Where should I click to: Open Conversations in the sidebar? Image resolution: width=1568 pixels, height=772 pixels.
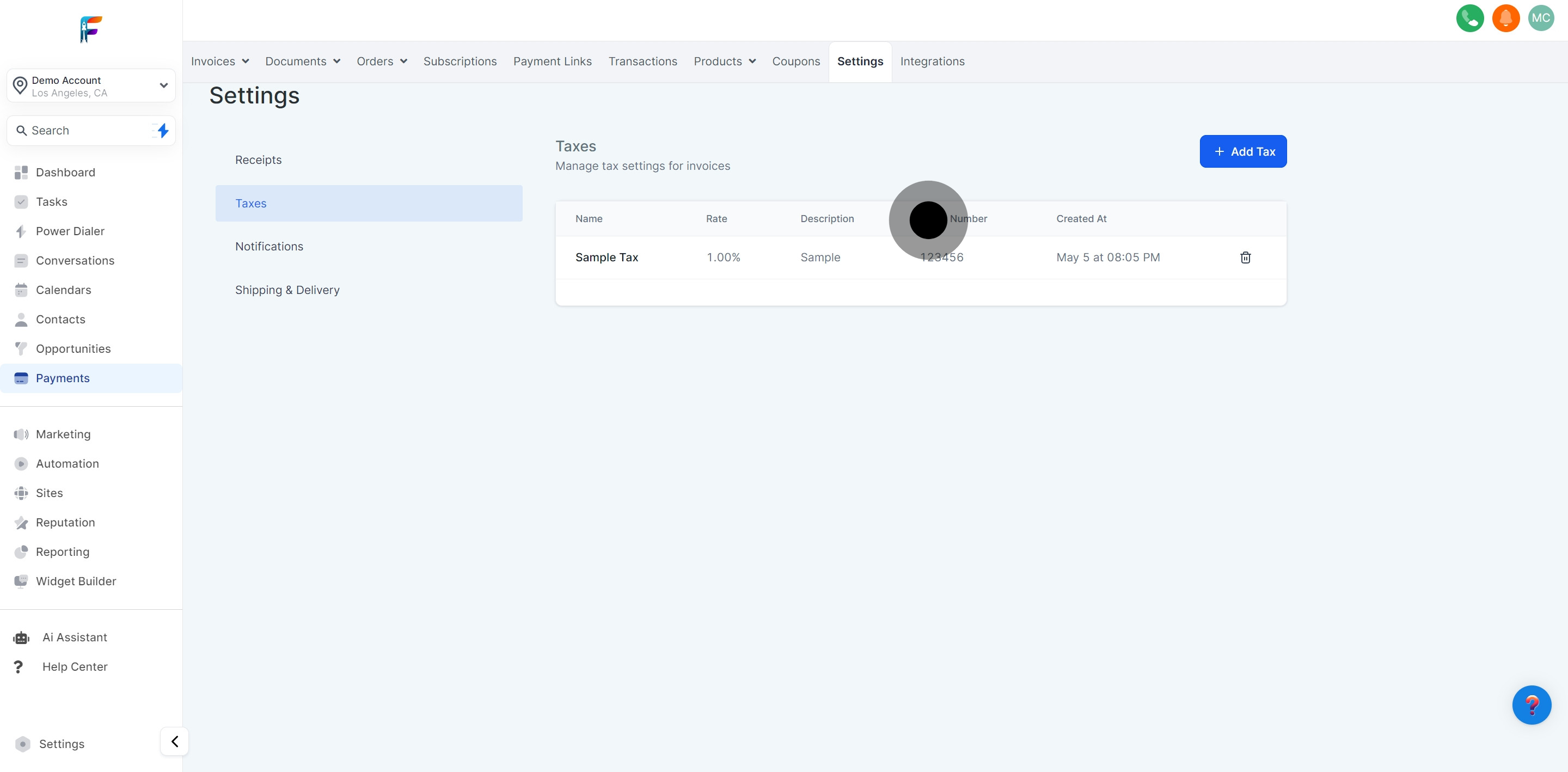[75, 260]
